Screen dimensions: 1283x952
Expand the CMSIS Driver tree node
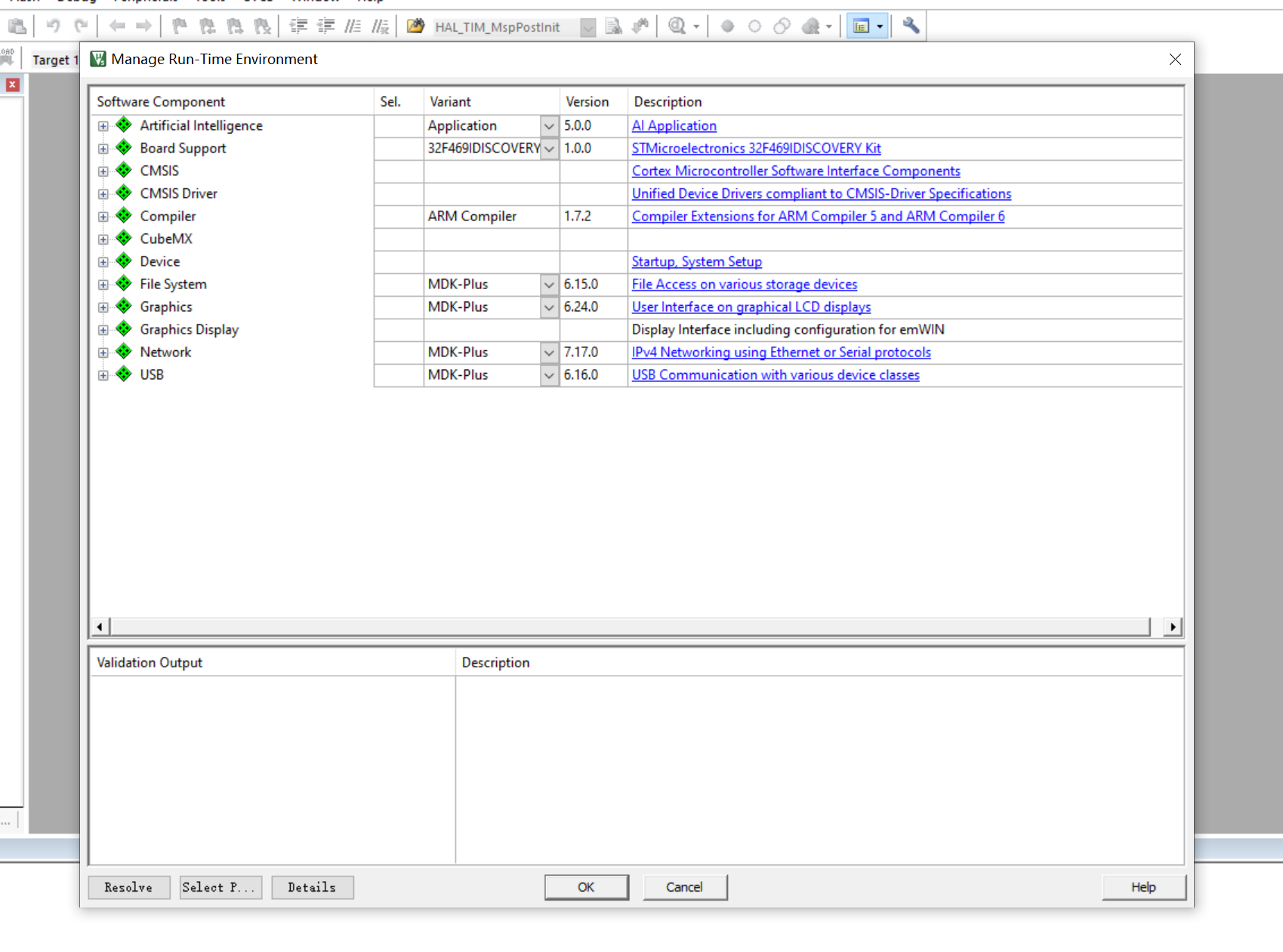[x=103, y=194]
